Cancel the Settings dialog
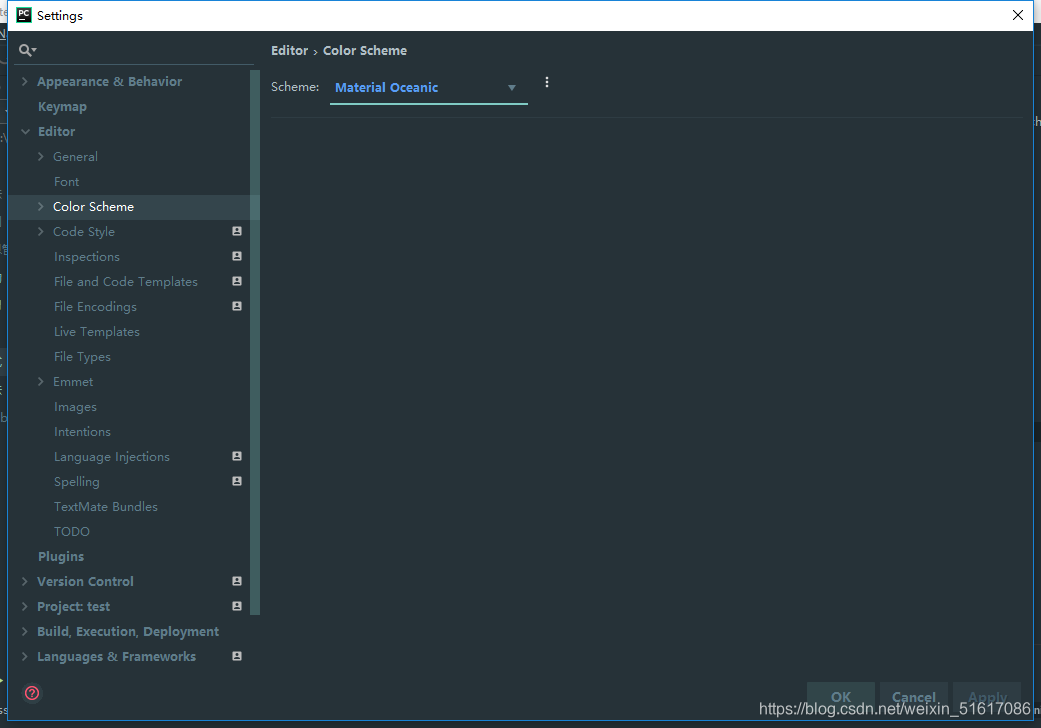Viewport: 1041px width, 728px height. (914, 697)
